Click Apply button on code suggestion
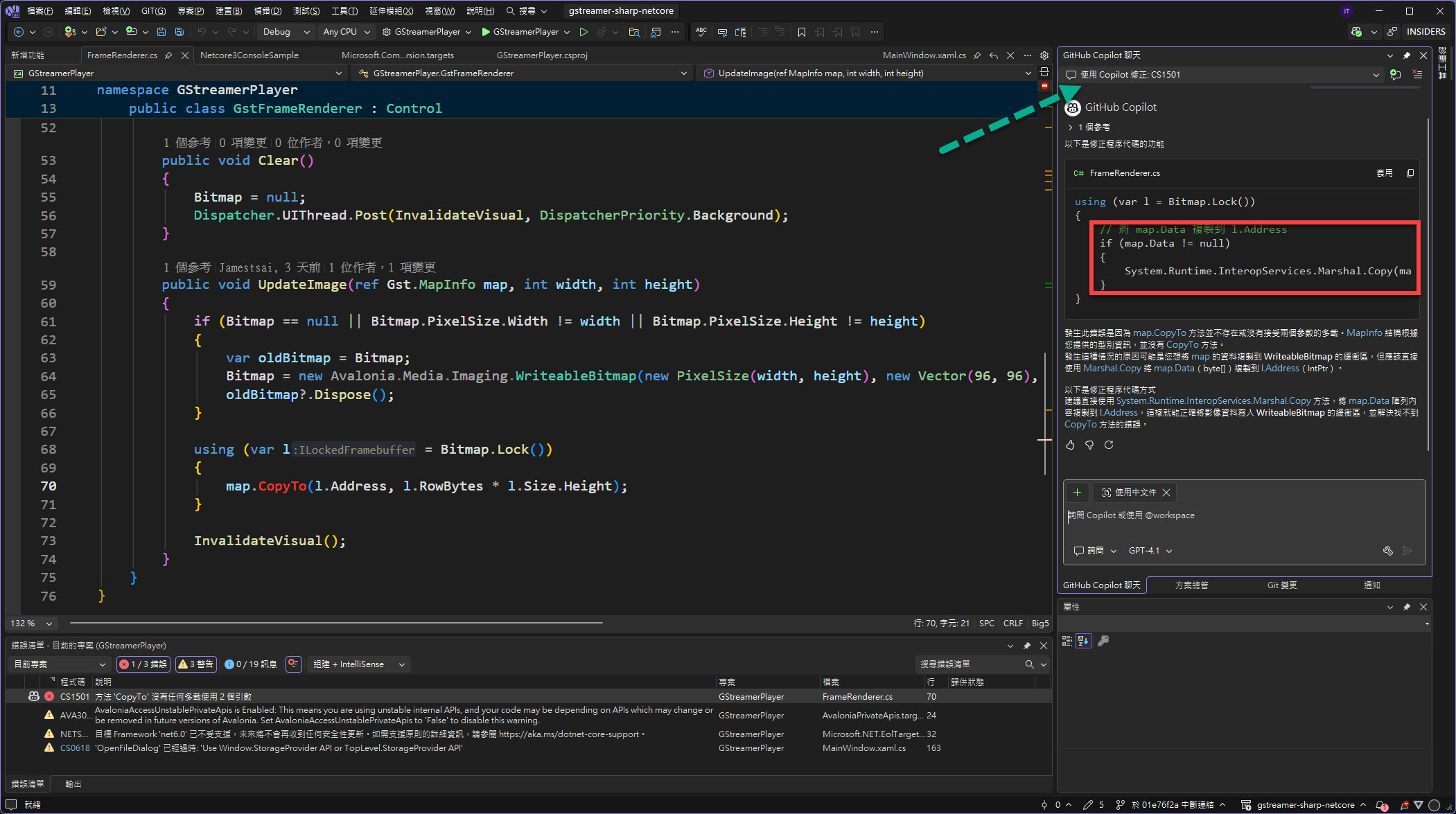Viewport: 1456px width, 814px height. [1384, 173]
